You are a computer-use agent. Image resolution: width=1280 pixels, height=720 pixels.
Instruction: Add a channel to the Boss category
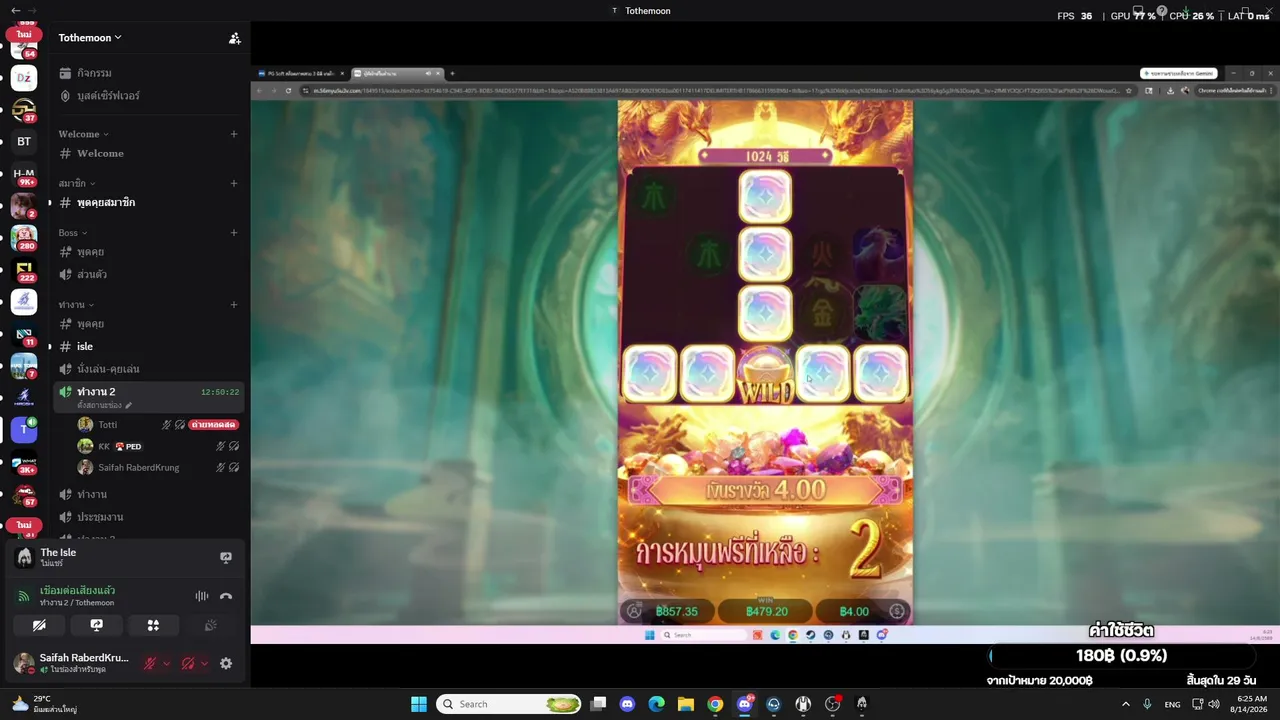234,233
